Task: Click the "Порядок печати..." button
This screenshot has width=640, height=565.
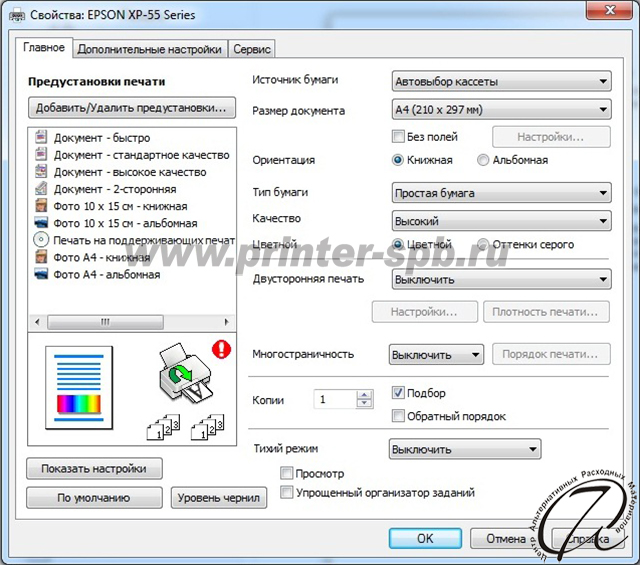Action: pos(551,354)
